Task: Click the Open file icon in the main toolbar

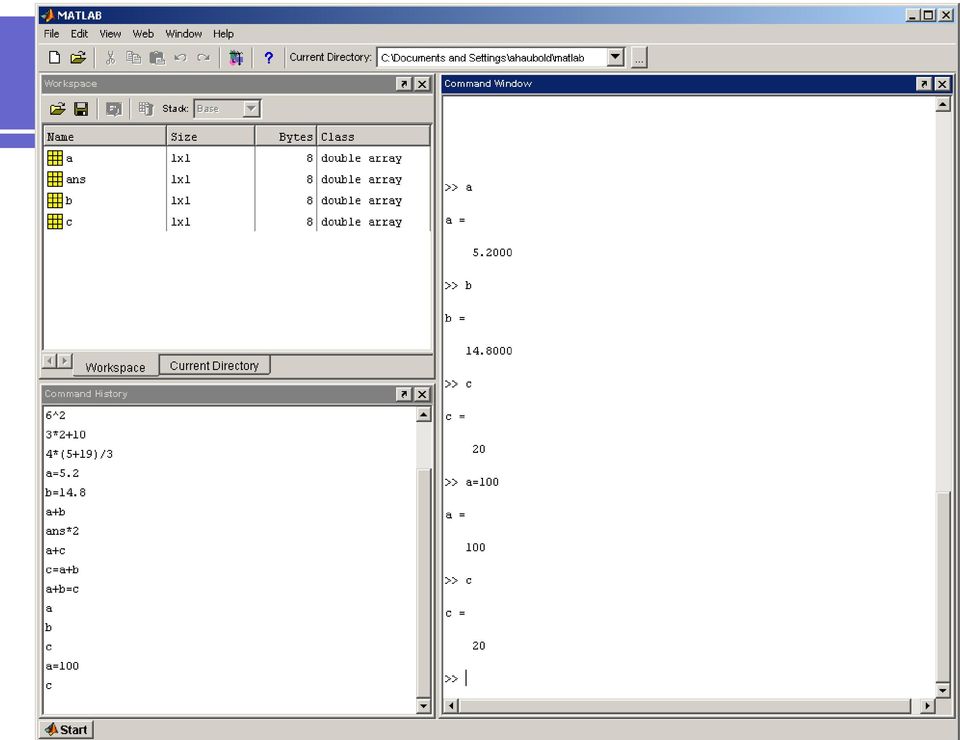Action: pos(78,58)
